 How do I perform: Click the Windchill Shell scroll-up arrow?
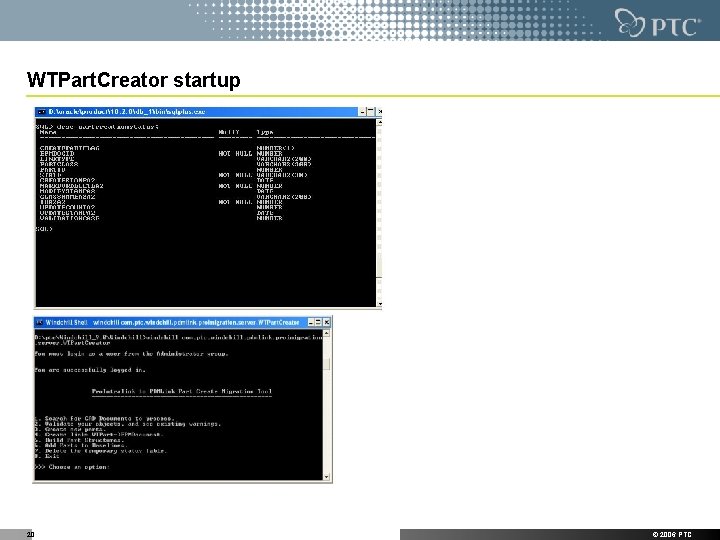point(326,333)
